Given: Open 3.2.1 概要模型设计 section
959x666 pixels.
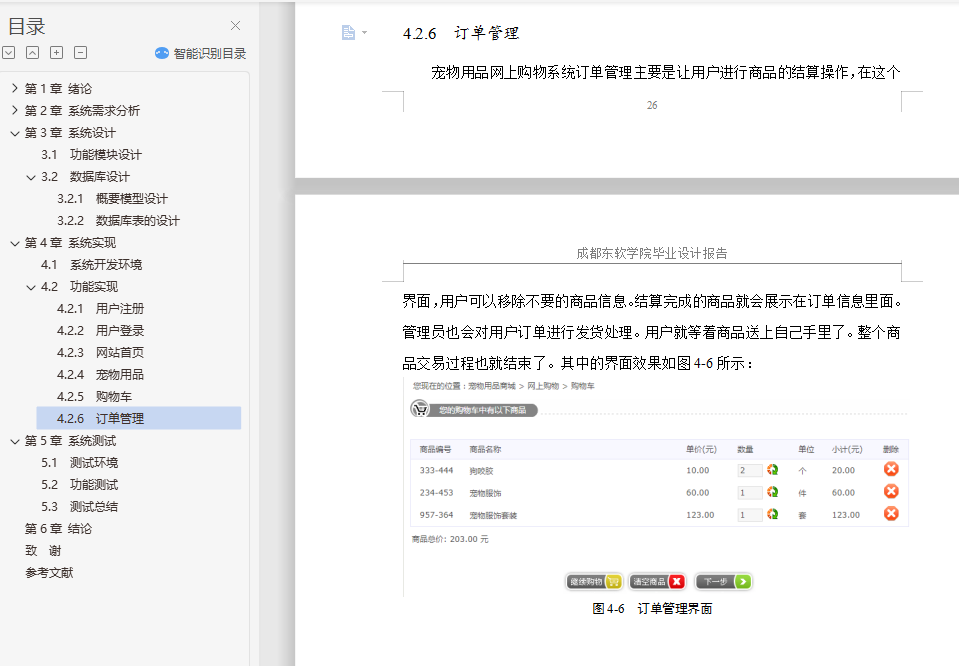Looking at the screenshot, I should point(112,199).
